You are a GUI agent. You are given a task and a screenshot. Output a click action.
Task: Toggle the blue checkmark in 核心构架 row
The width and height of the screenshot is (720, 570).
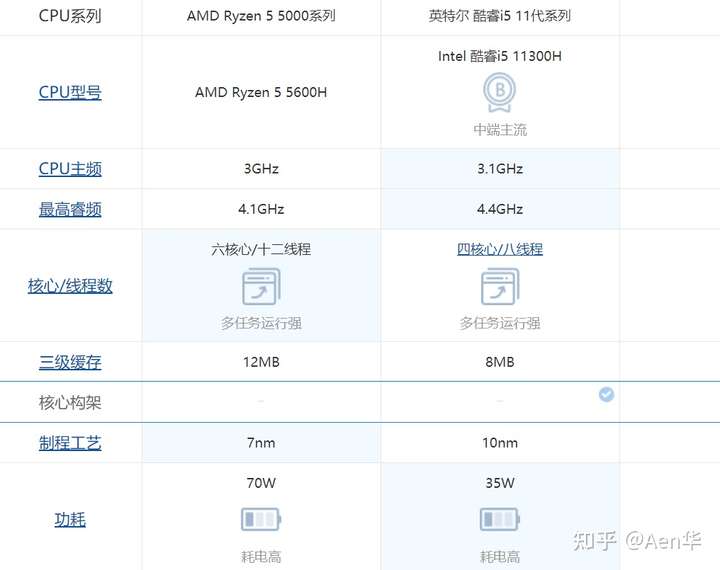[606, 394]
